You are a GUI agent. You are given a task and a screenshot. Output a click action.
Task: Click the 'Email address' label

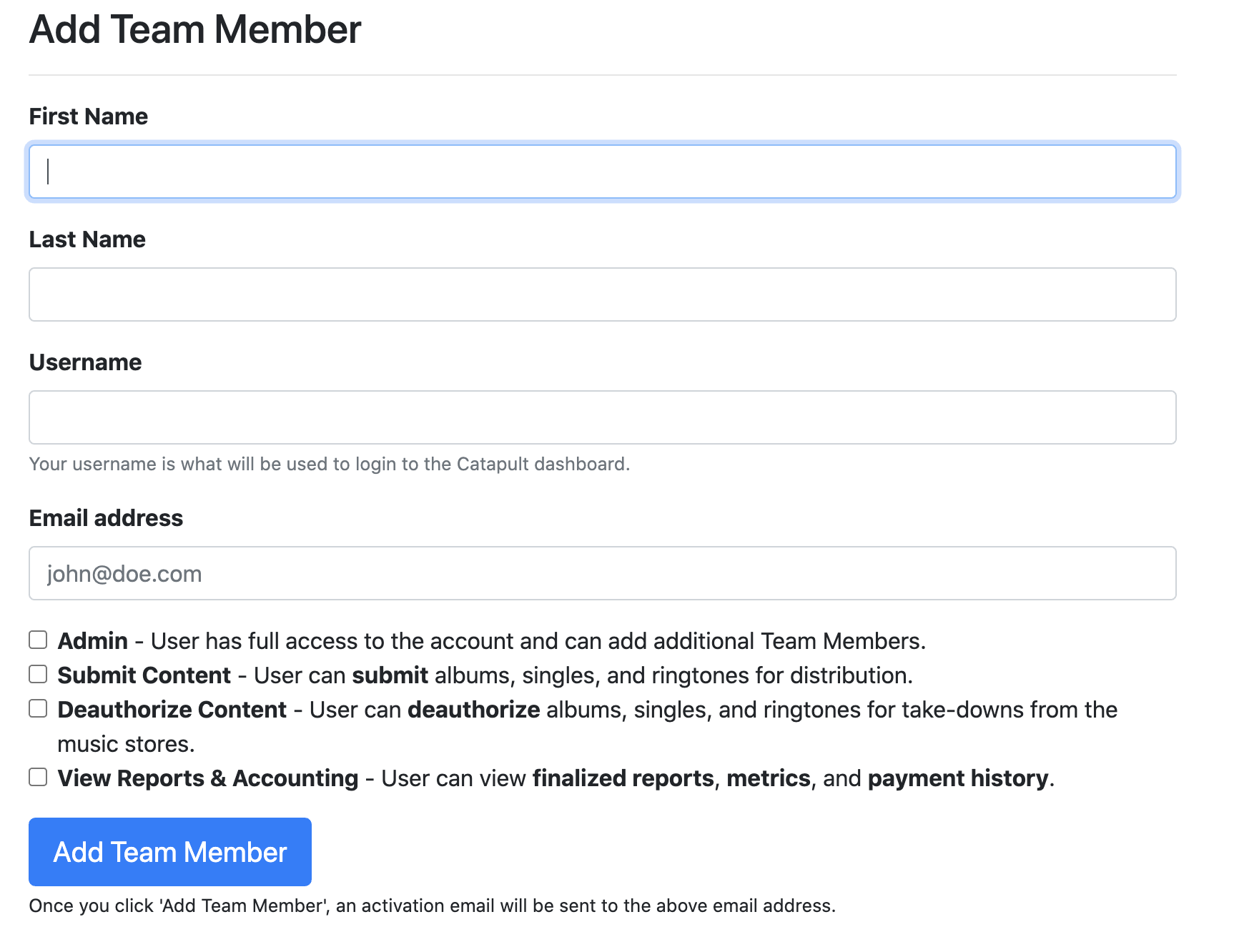[x=106, y=518]
